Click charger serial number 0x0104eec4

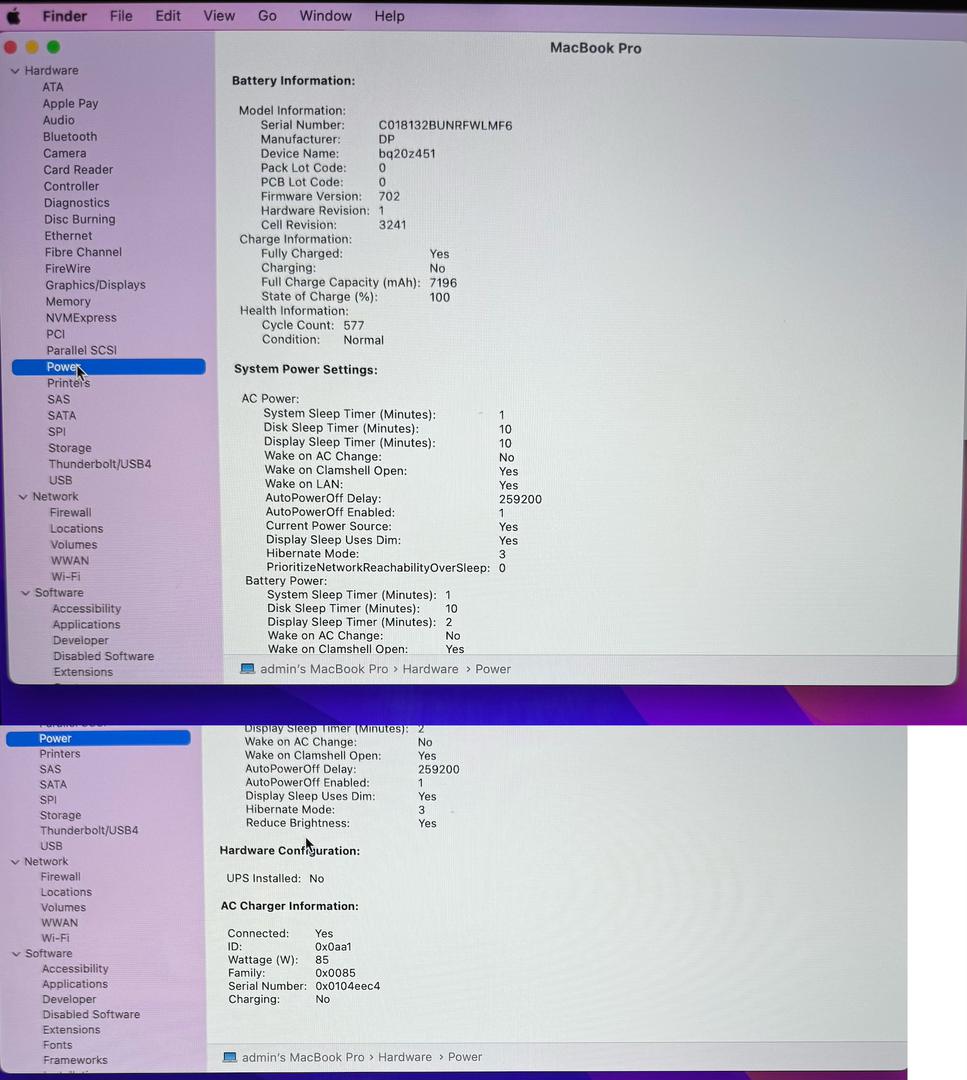click(x=347, y=986)
